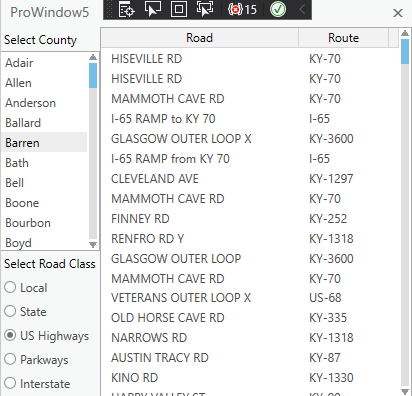Screen dimensions: 412x396
Task: Select Boyd county
Action: pos(44,243)
